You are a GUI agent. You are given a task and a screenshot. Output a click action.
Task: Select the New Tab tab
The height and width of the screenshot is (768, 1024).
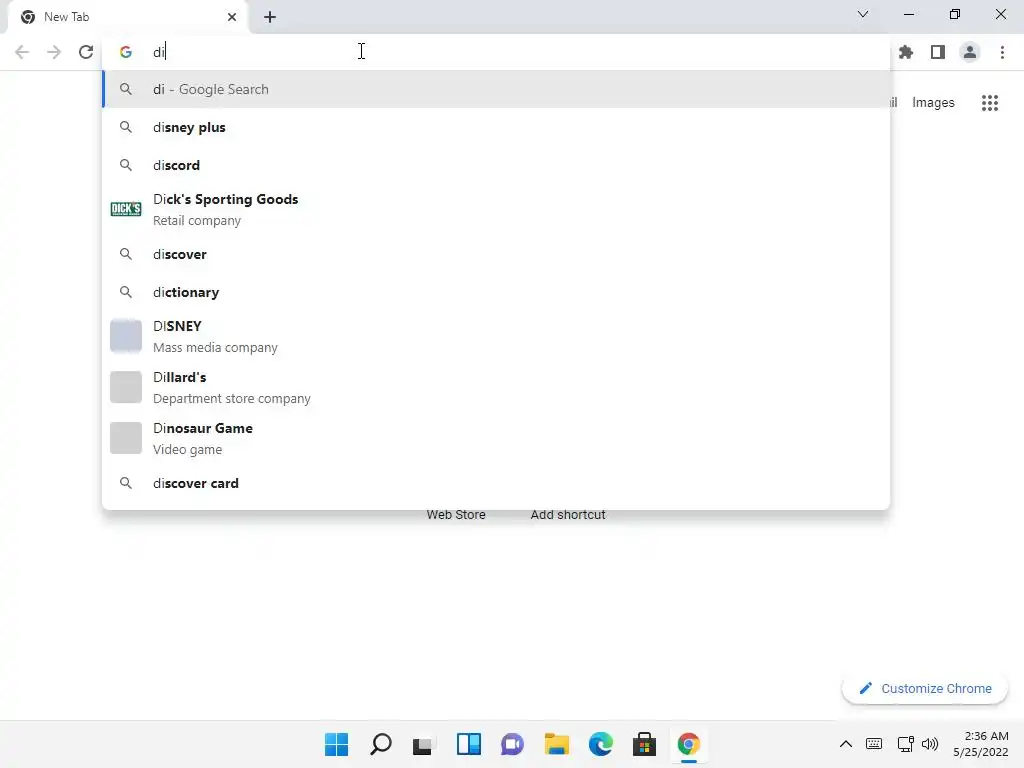coord(128,17)
